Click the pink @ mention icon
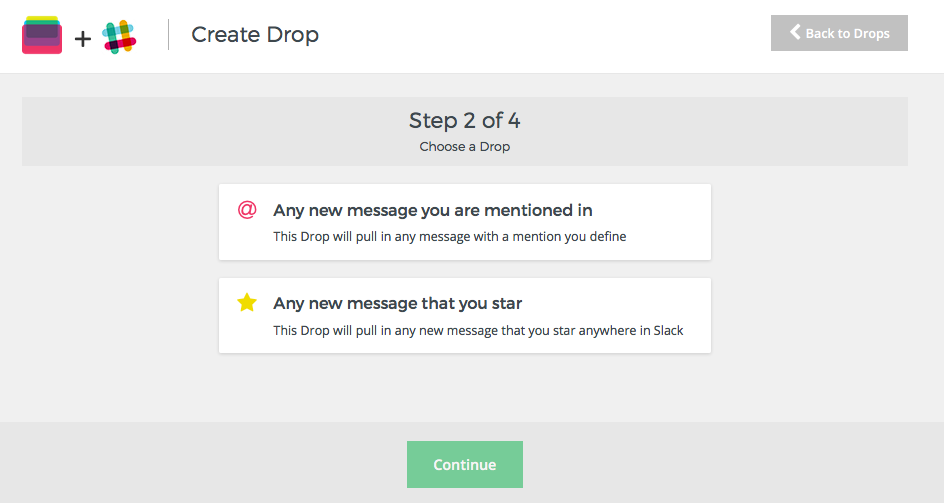 pos(247,210)
